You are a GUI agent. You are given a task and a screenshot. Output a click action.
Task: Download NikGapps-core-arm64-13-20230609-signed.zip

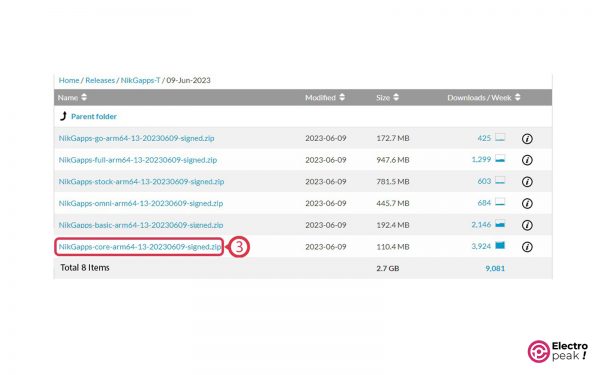coord(140,247)
